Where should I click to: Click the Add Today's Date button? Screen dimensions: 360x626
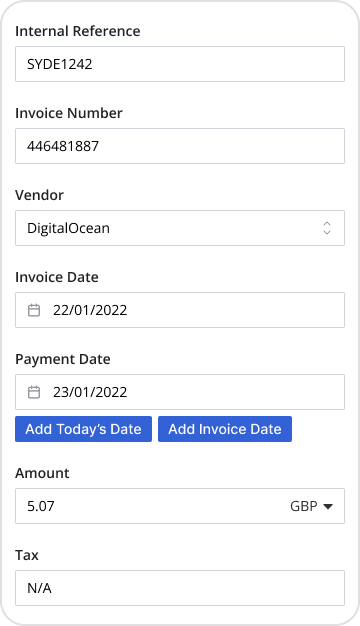[83, 429]
